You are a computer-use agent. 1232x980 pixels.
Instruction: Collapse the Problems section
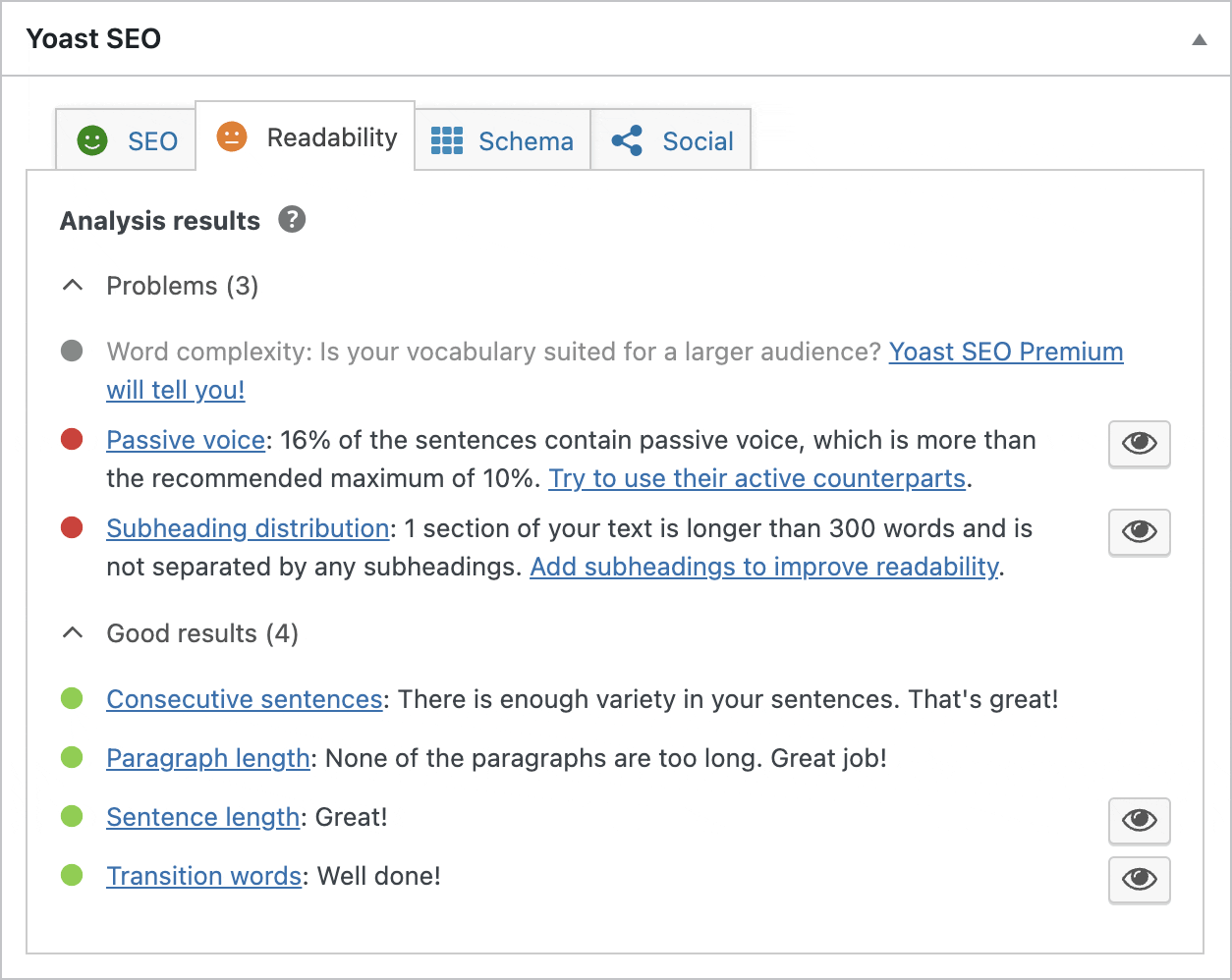point(72,285)
